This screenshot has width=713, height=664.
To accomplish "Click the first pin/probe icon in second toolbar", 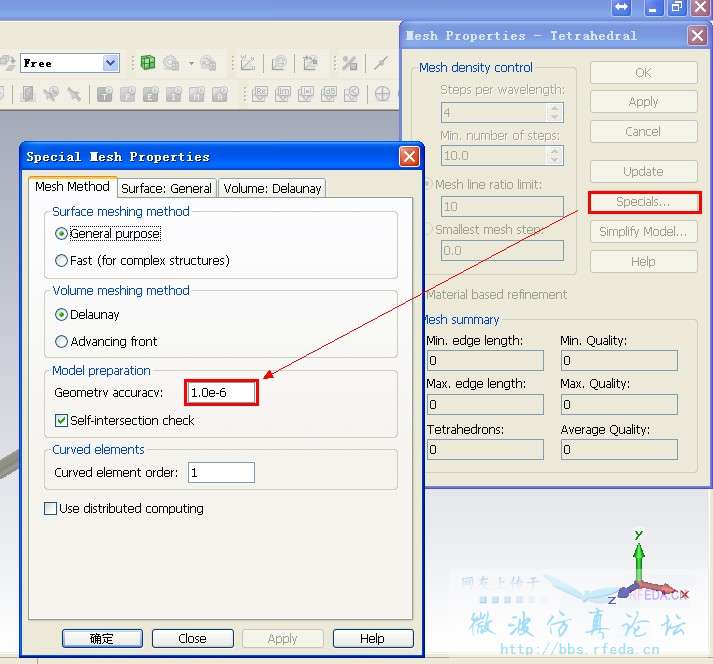I will tap(51, 94).
